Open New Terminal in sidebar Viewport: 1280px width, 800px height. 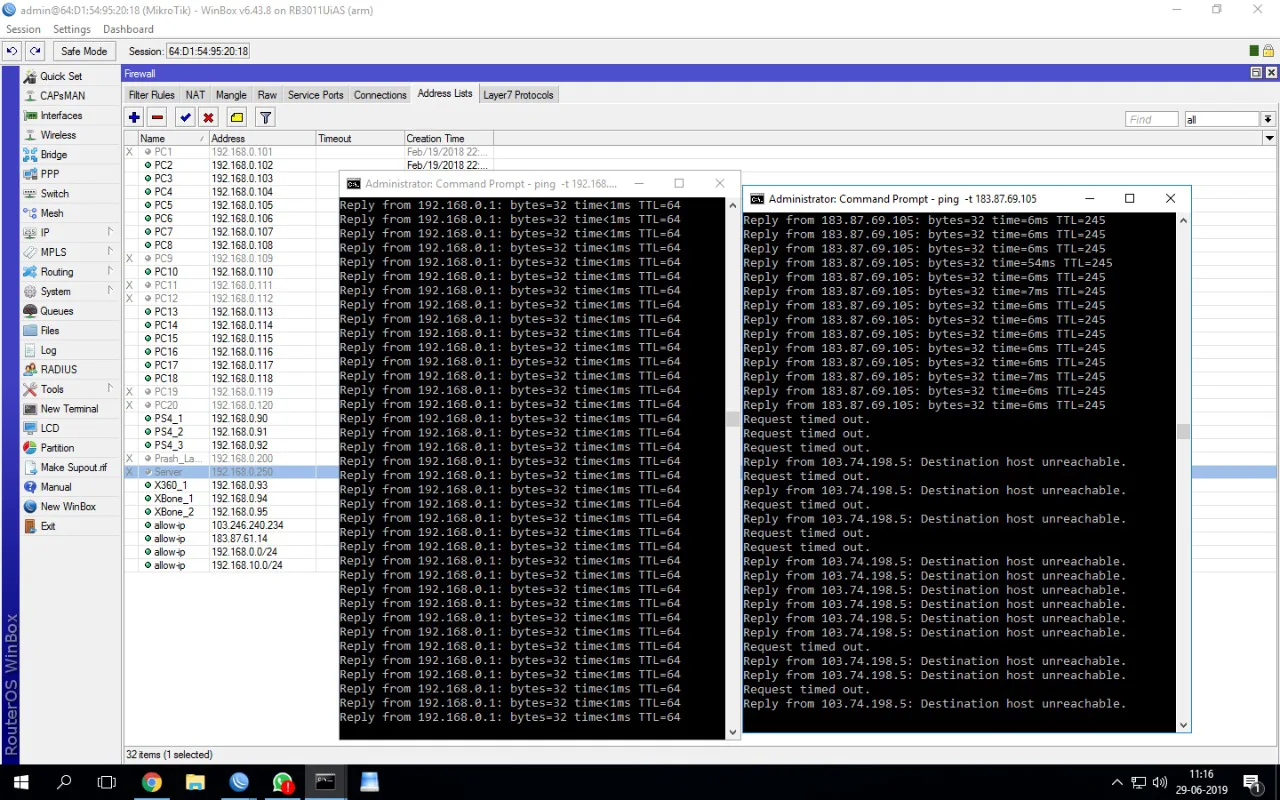click(x=69, y=408)
